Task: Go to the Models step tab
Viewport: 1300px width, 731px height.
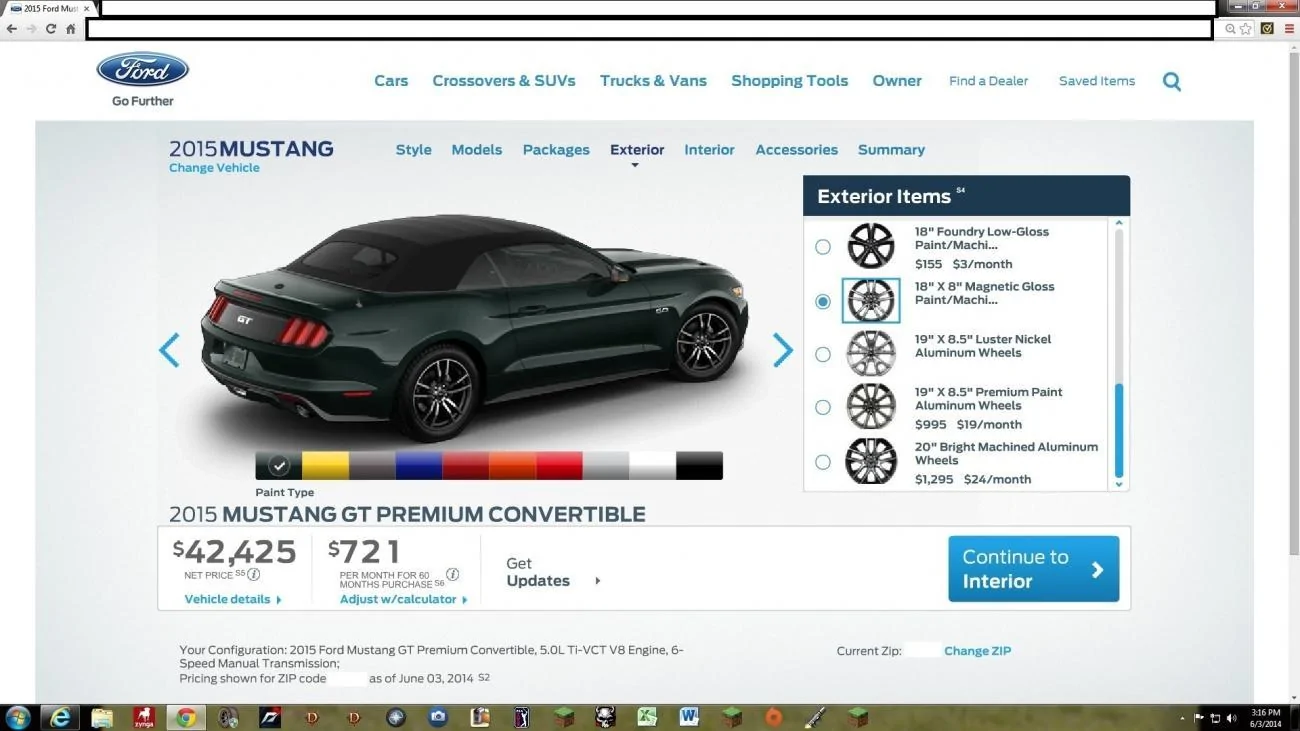Action: (x=476, y=150)
